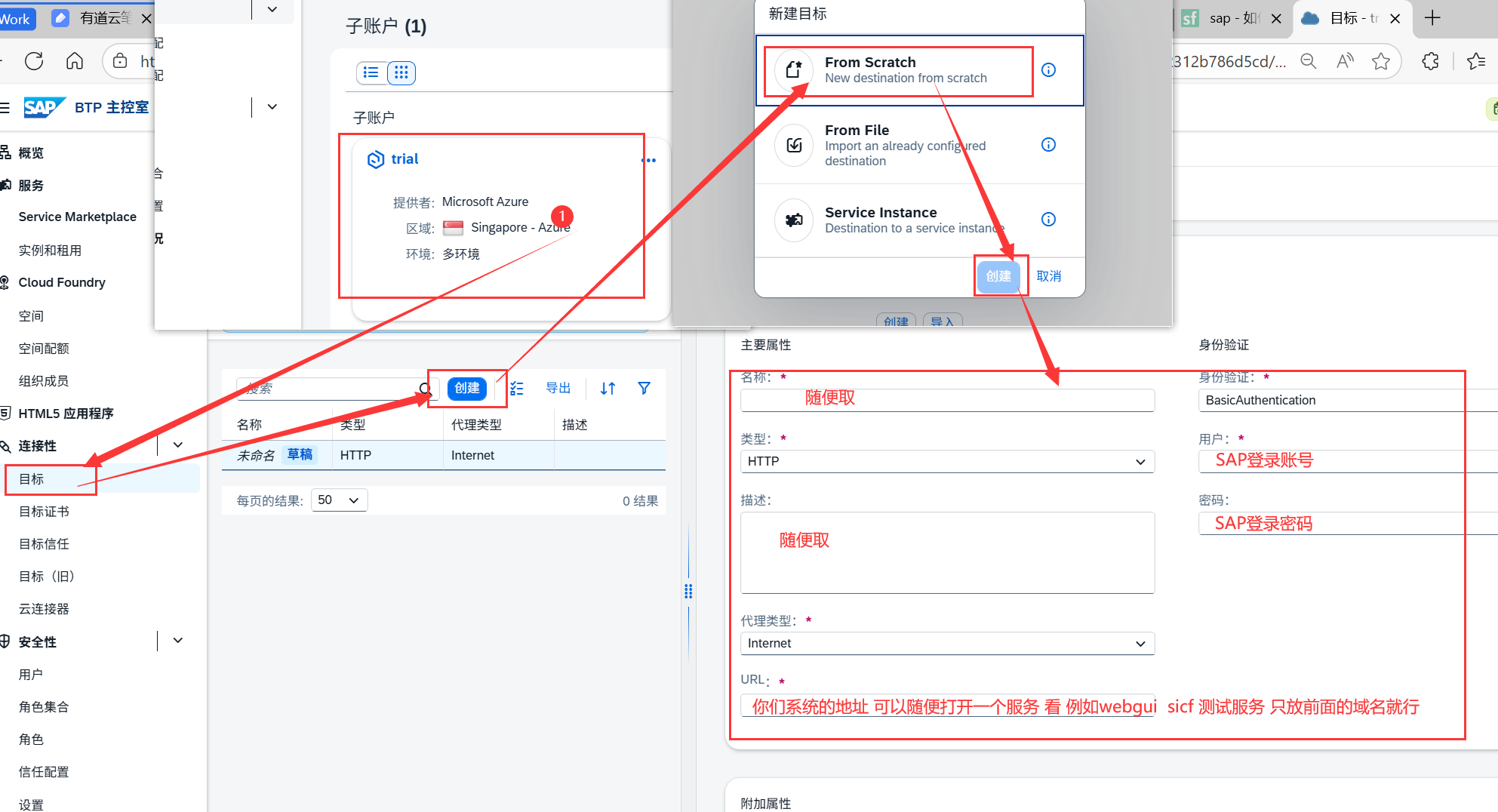This screenshot has width=1498, height=812.
Task: Open 角色集合 navigation item
Action: point(44,707)
